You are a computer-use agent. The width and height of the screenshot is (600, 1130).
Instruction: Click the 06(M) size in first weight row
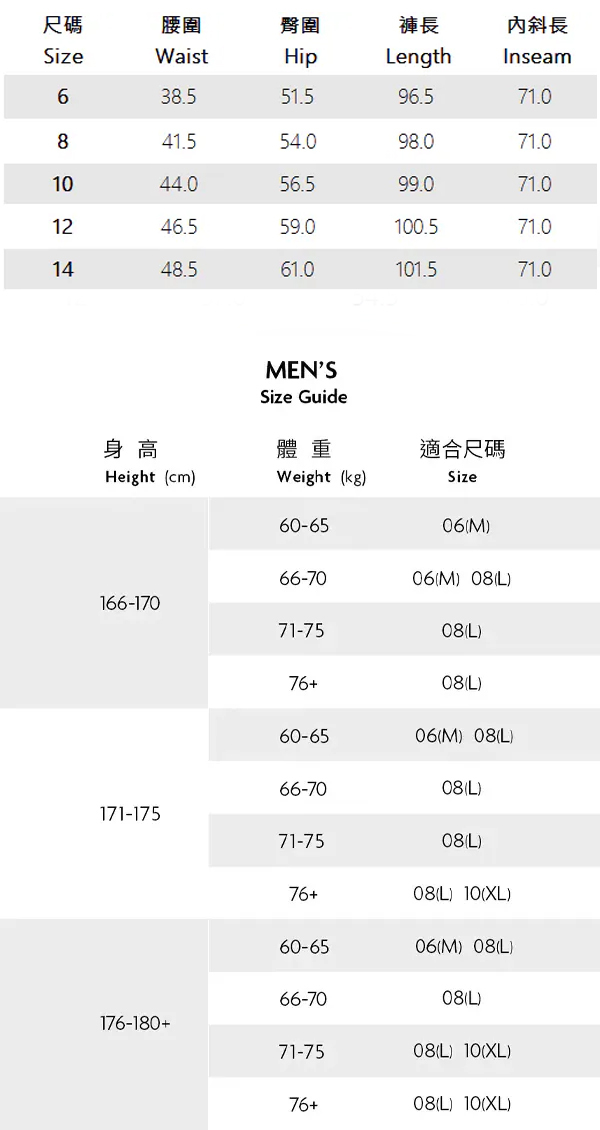click(x=466, y=526)
